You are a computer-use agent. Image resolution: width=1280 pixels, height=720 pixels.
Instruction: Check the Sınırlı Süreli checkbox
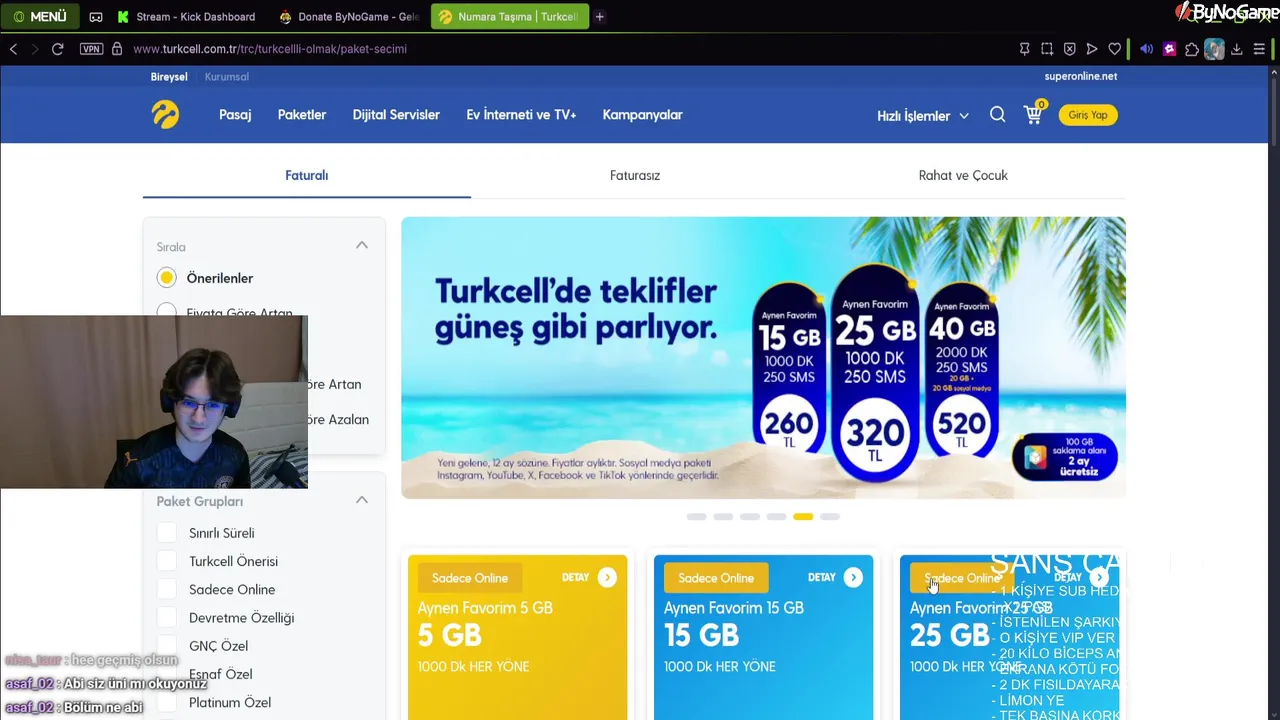click(x=167, y=533)
